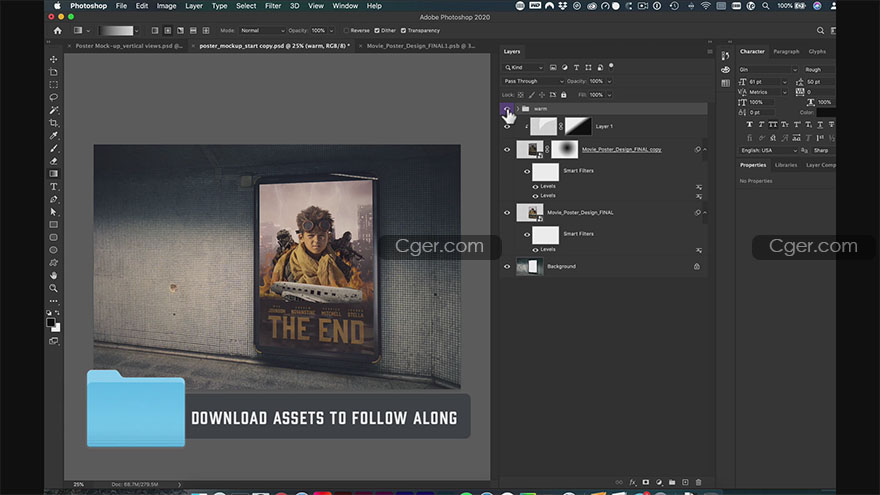880x495 pixels.
Task: Collapse Movie_Poster_Design_FINAL copy smart filters
Action: point(705,150)
